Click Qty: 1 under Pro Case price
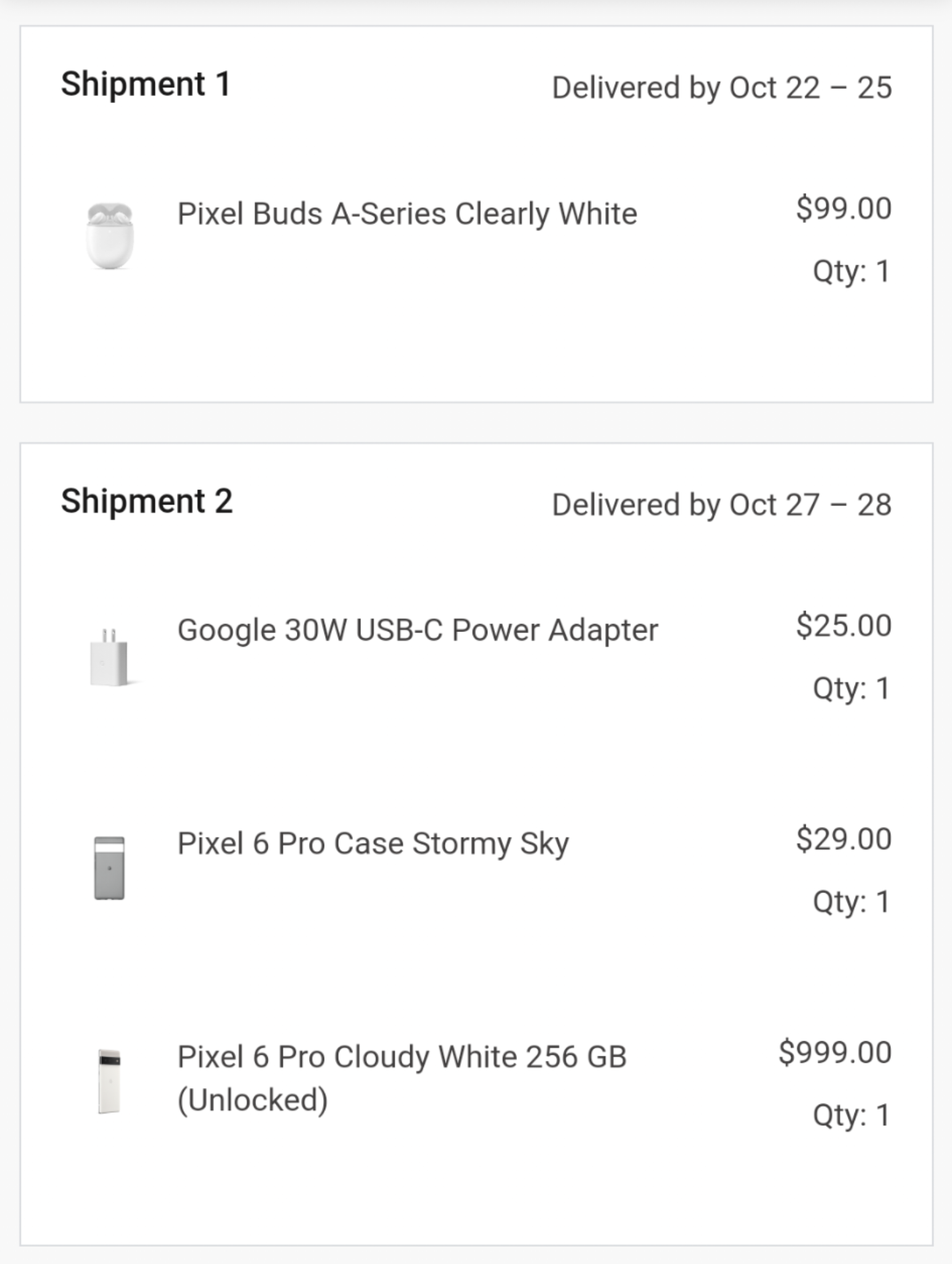The image size is (952, 1264). (x=851, y=902)
